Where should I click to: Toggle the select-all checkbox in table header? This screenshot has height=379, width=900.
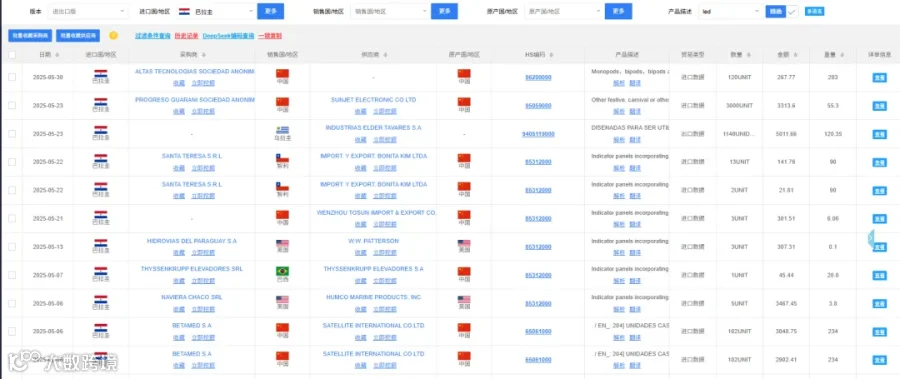click(x=12, y=55)
